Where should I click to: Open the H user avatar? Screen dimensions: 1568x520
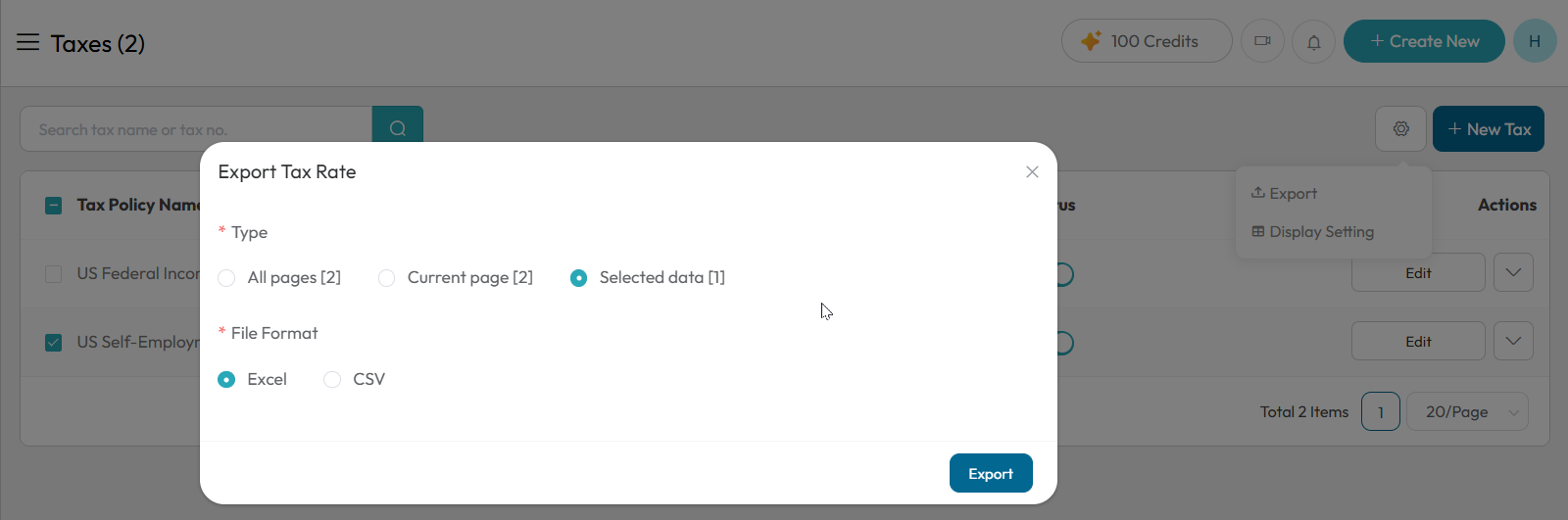click(1535, 41)
